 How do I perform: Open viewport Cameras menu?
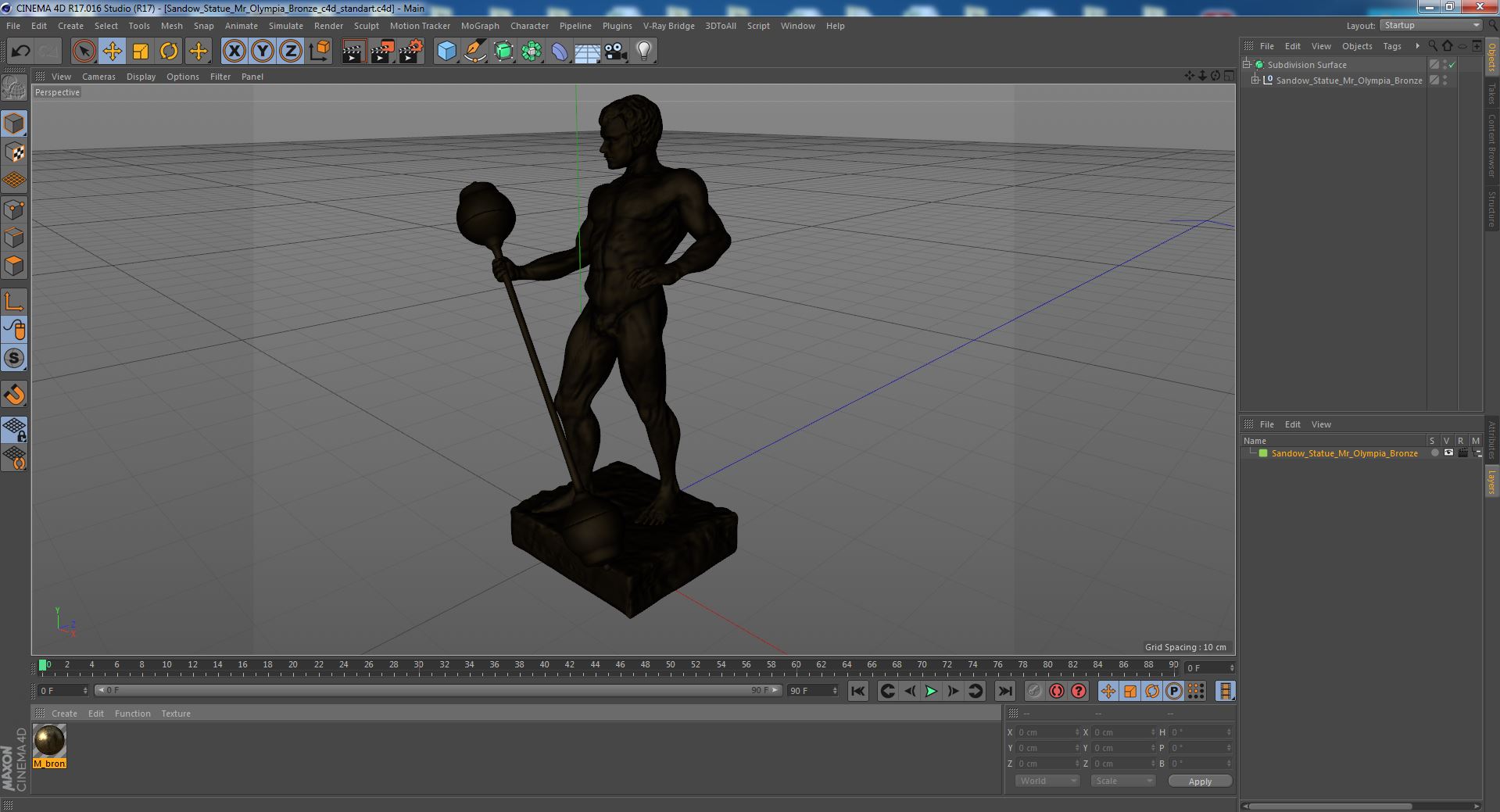[x=98, y=77]
